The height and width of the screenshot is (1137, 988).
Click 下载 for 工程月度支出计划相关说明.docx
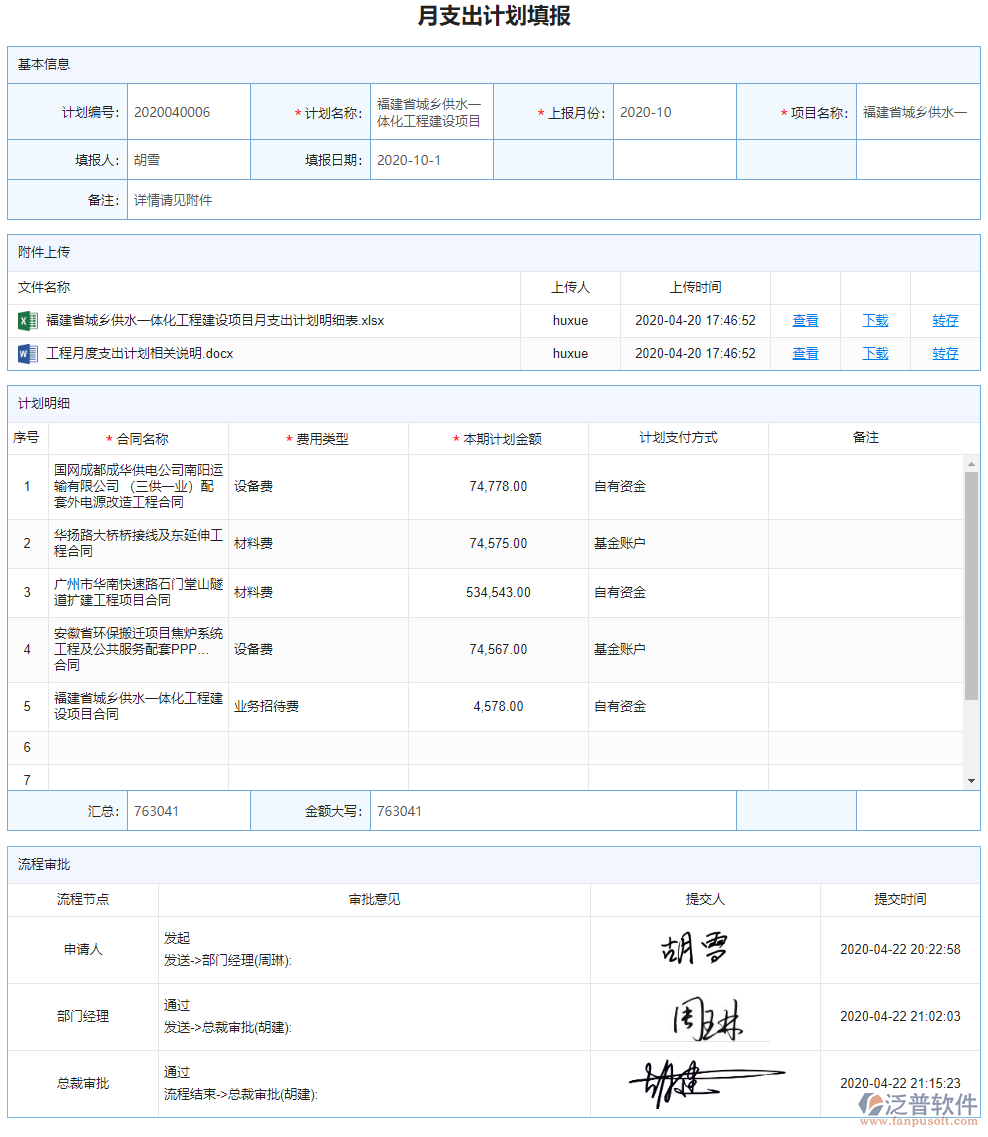pyautogui.click(x=875, y=352)
